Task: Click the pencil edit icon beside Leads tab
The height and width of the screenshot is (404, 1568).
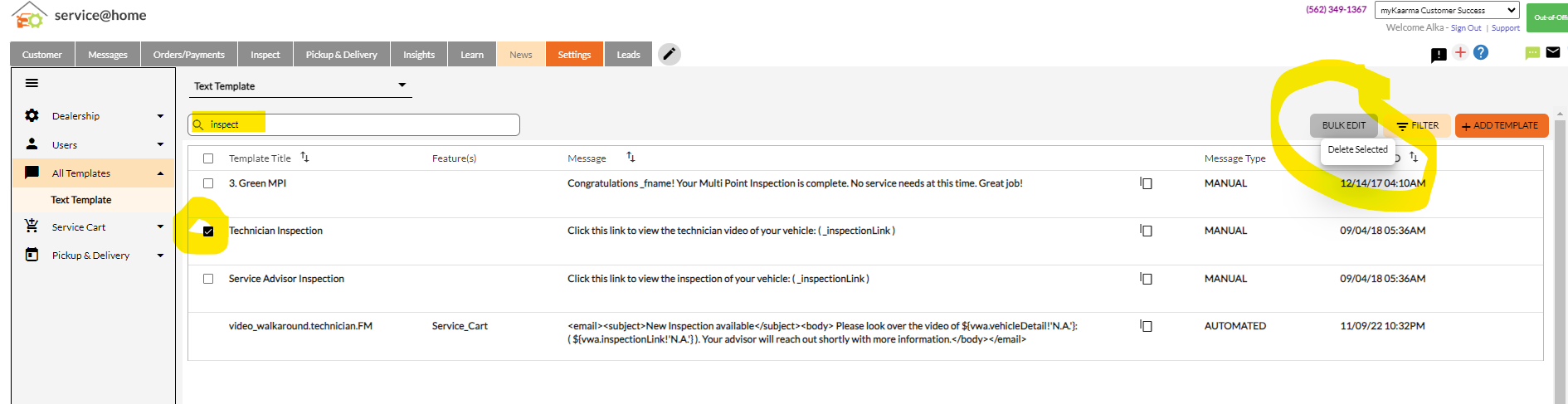Action: [670, 55]
